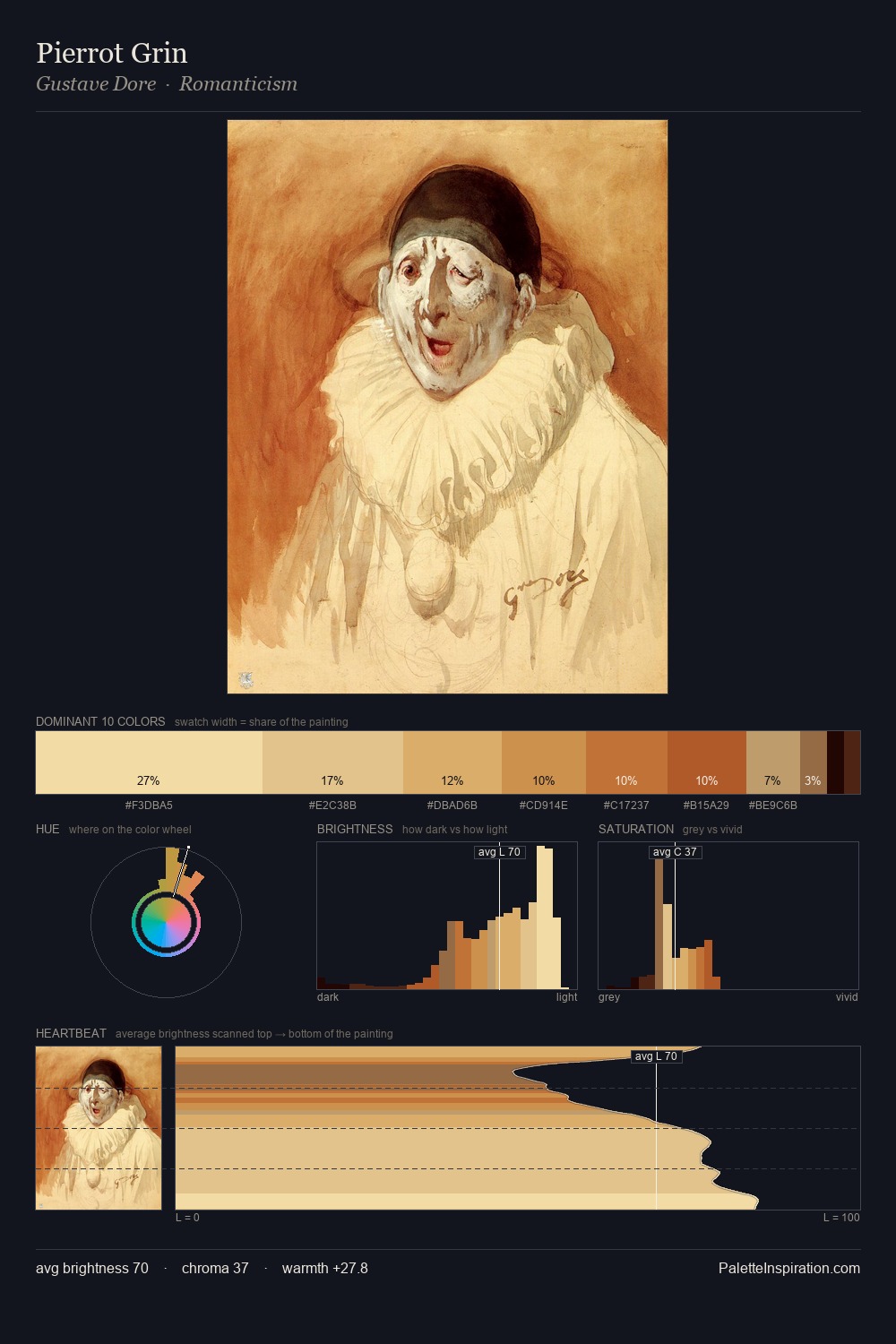Click the 'avg L 70' label in Brightness histogram
Image resolution: width=896 pixels, height=1344 pixels.
[499, 852]
